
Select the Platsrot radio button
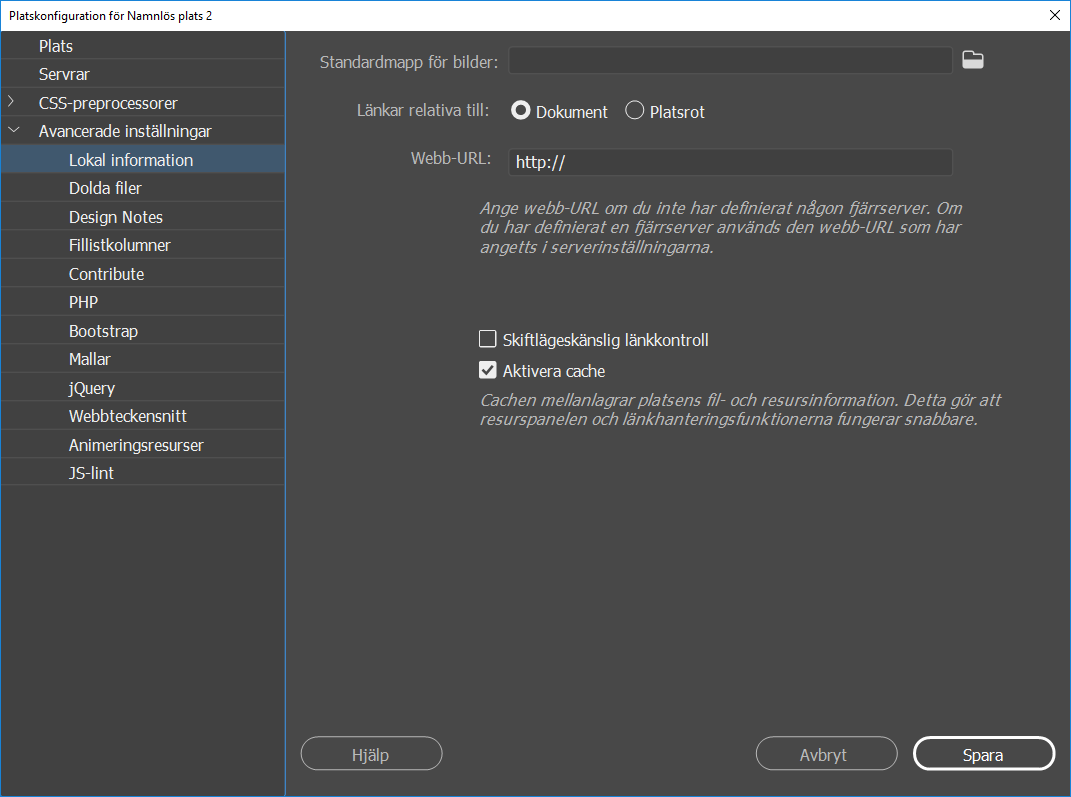(634, 110)
